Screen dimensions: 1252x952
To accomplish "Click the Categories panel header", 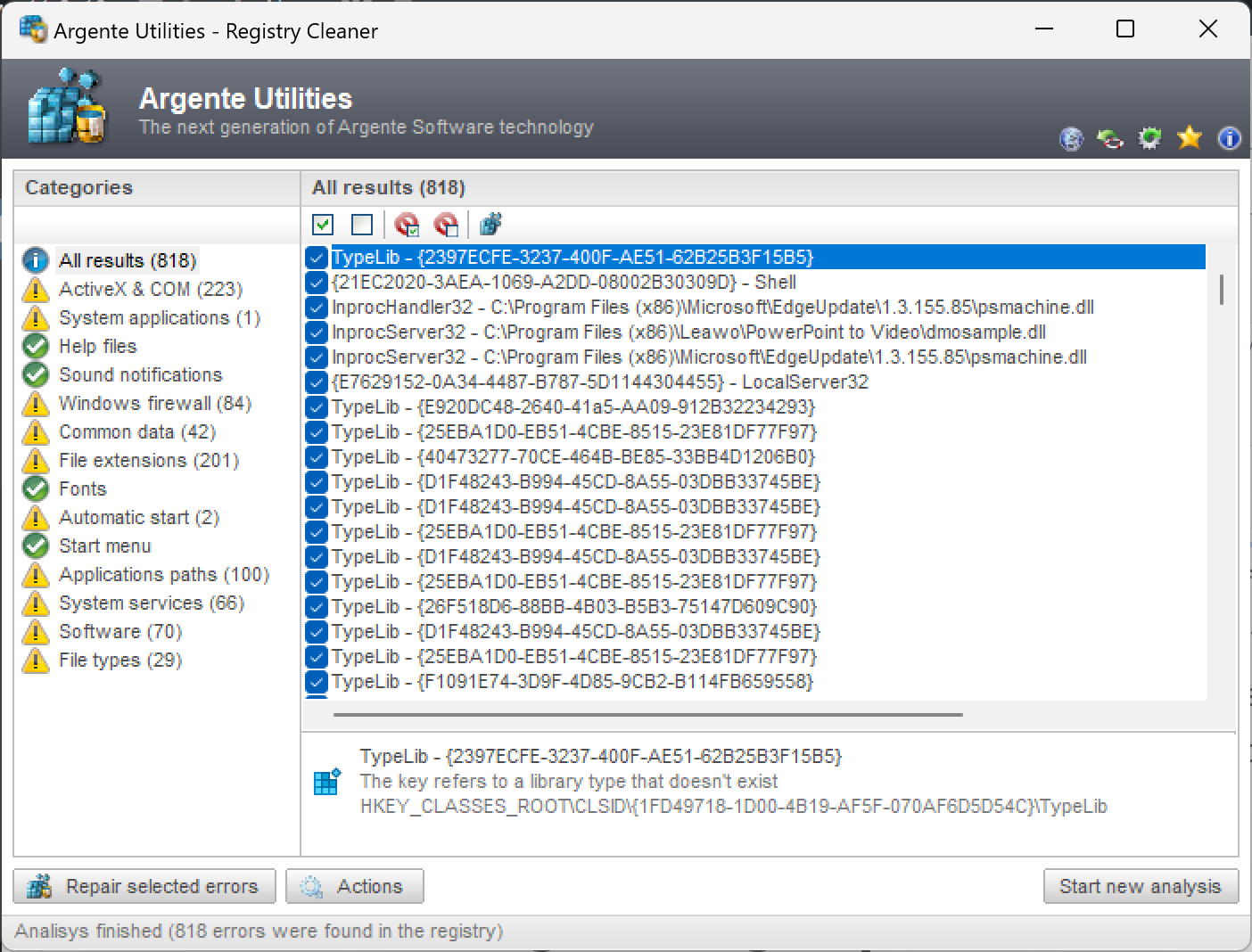I will (x=157, y=188).
